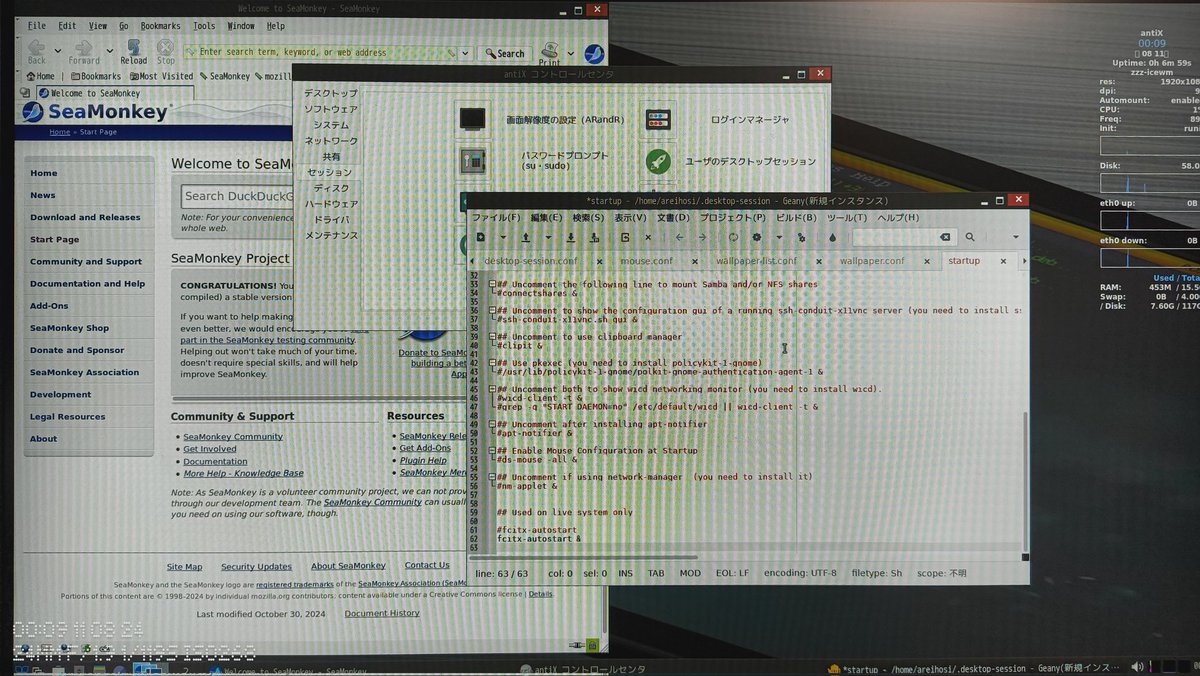Click Geany's run/execute gears icon

(801, 237)
